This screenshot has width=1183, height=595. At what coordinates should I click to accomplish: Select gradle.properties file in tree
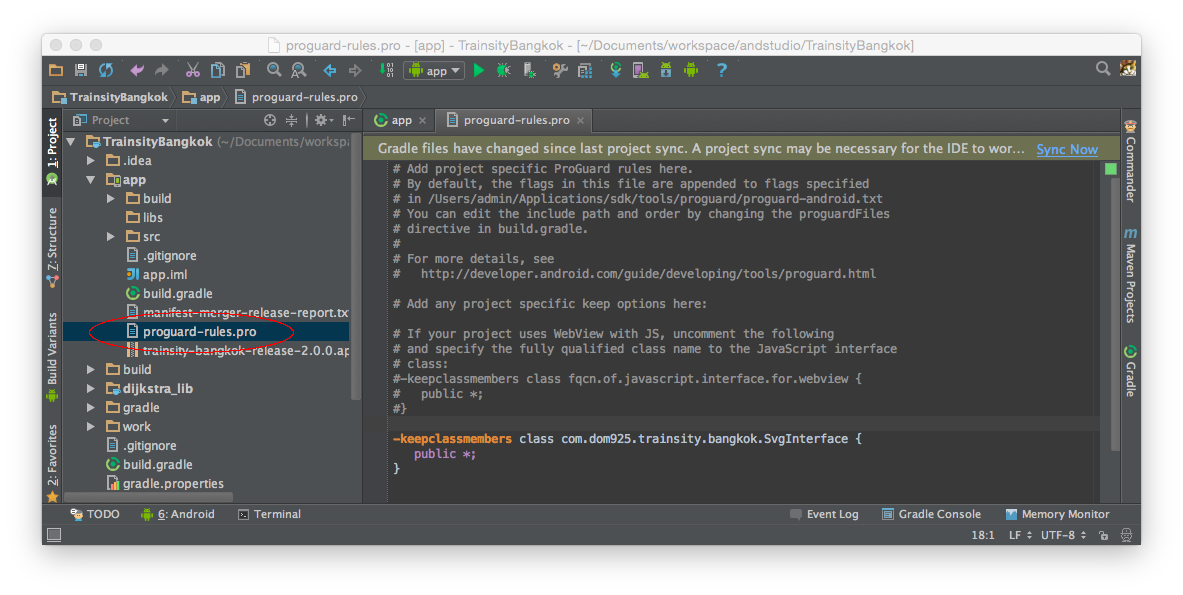pyautogui.click(x=165, y=484)
